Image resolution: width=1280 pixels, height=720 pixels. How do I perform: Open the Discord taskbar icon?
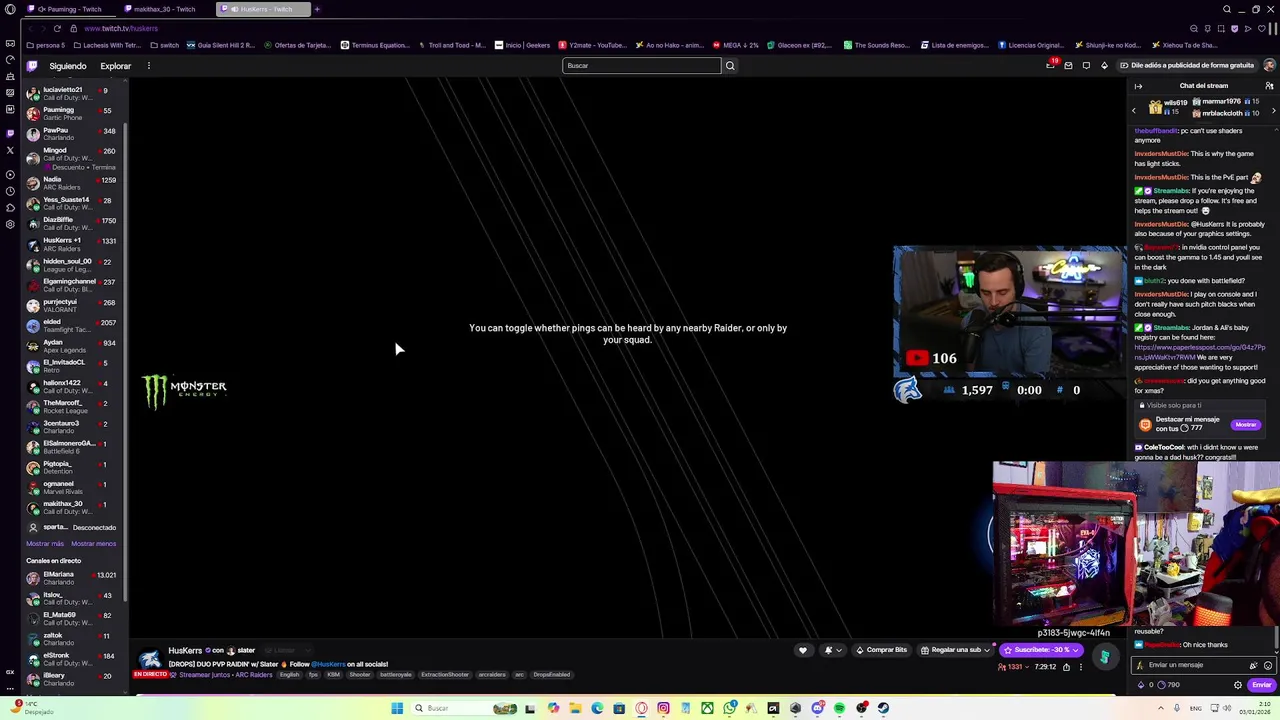(817, 708)
